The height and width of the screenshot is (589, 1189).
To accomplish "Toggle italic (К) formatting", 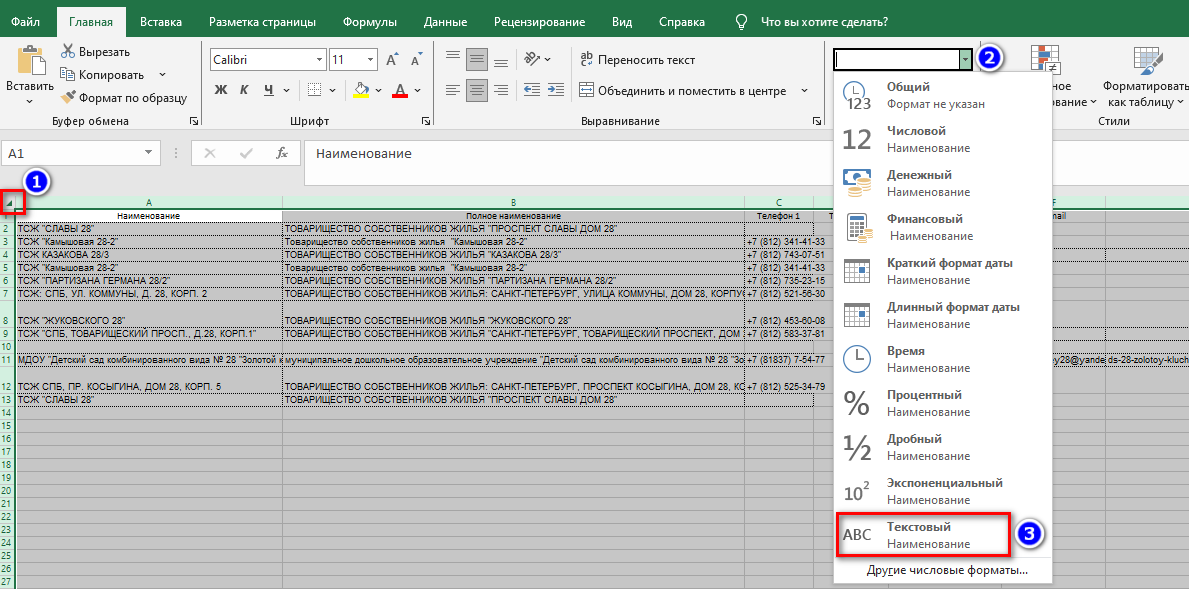I will [245, 90].
